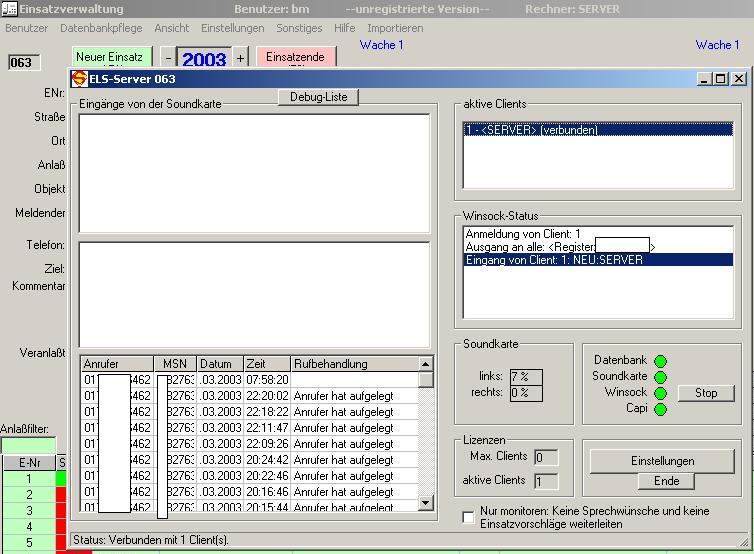
Task: Open the Datenbankpflege menu
Action: [x=101, y=28]
